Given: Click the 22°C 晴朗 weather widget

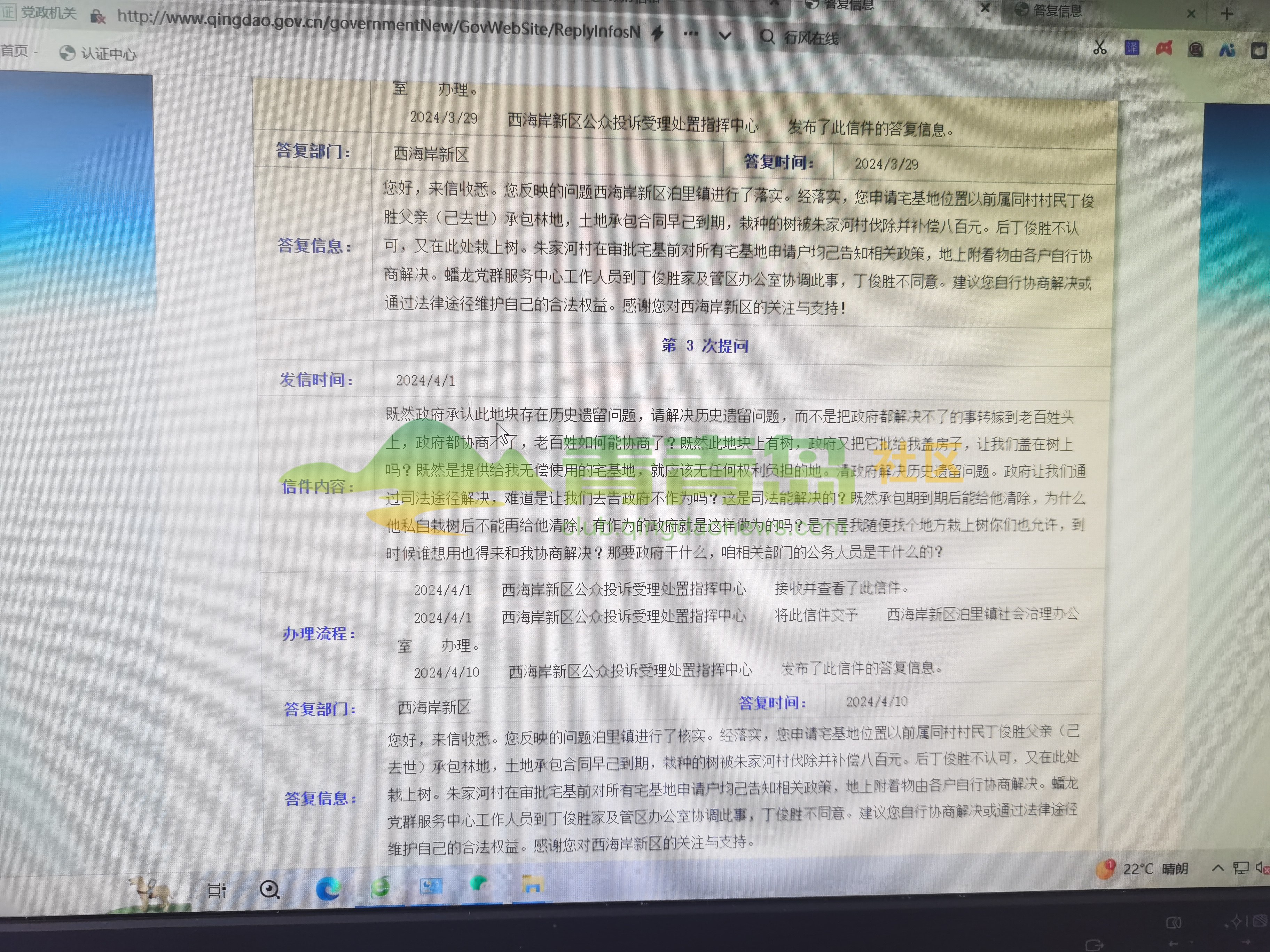Looking at the screenshot, I should [x=1155, y=869].
